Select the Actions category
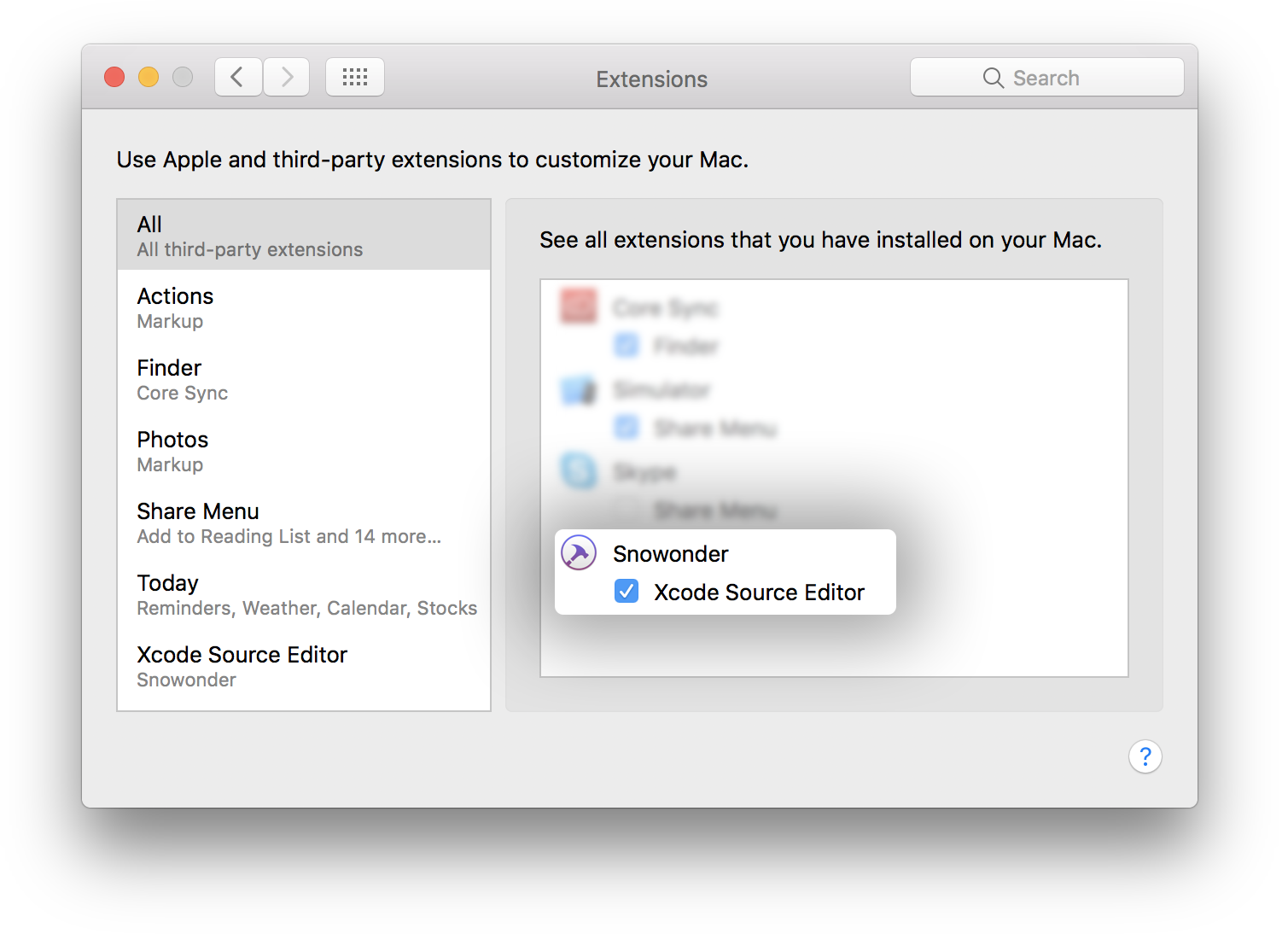Viewport: 1288px width, 934px height. tap(304, 307)
